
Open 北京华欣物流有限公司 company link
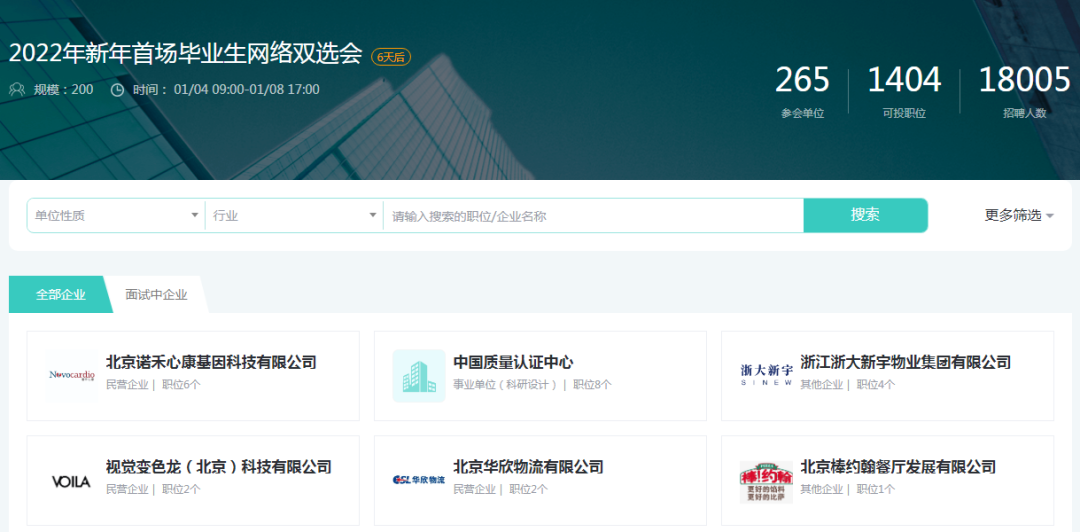click(x=528, y=467)
